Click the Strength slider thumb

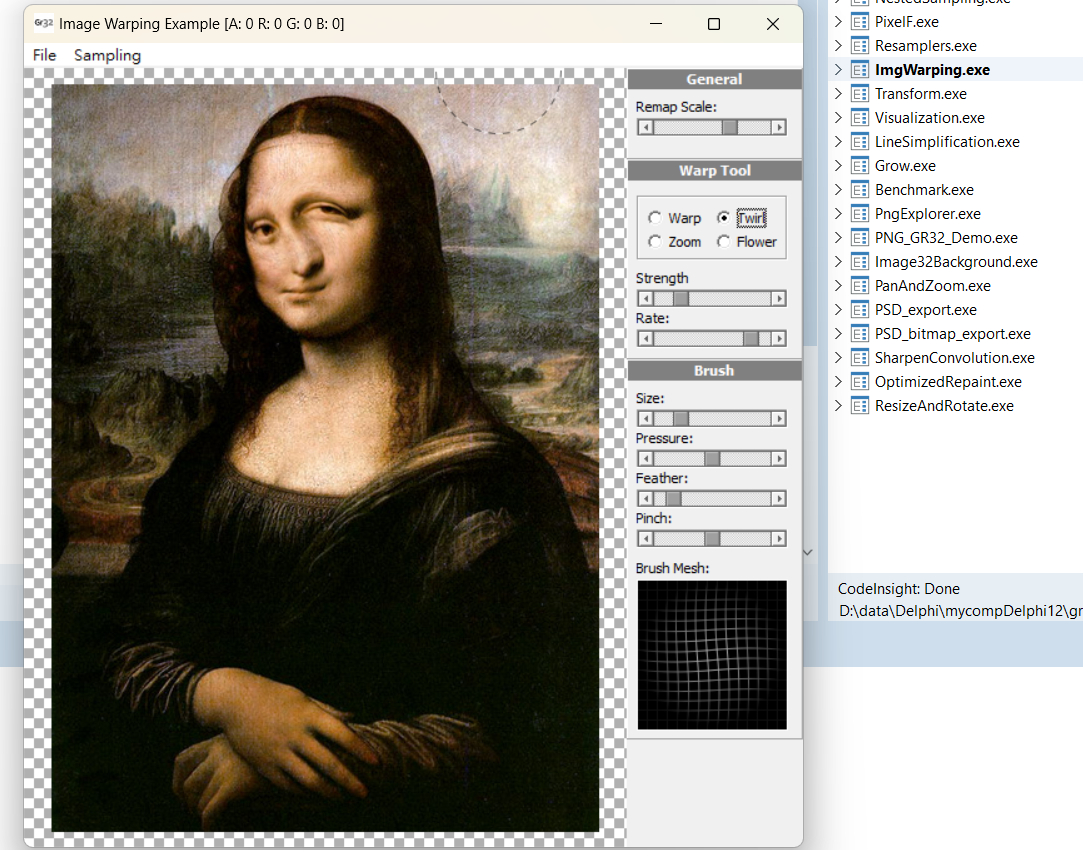tap(681, 298)
